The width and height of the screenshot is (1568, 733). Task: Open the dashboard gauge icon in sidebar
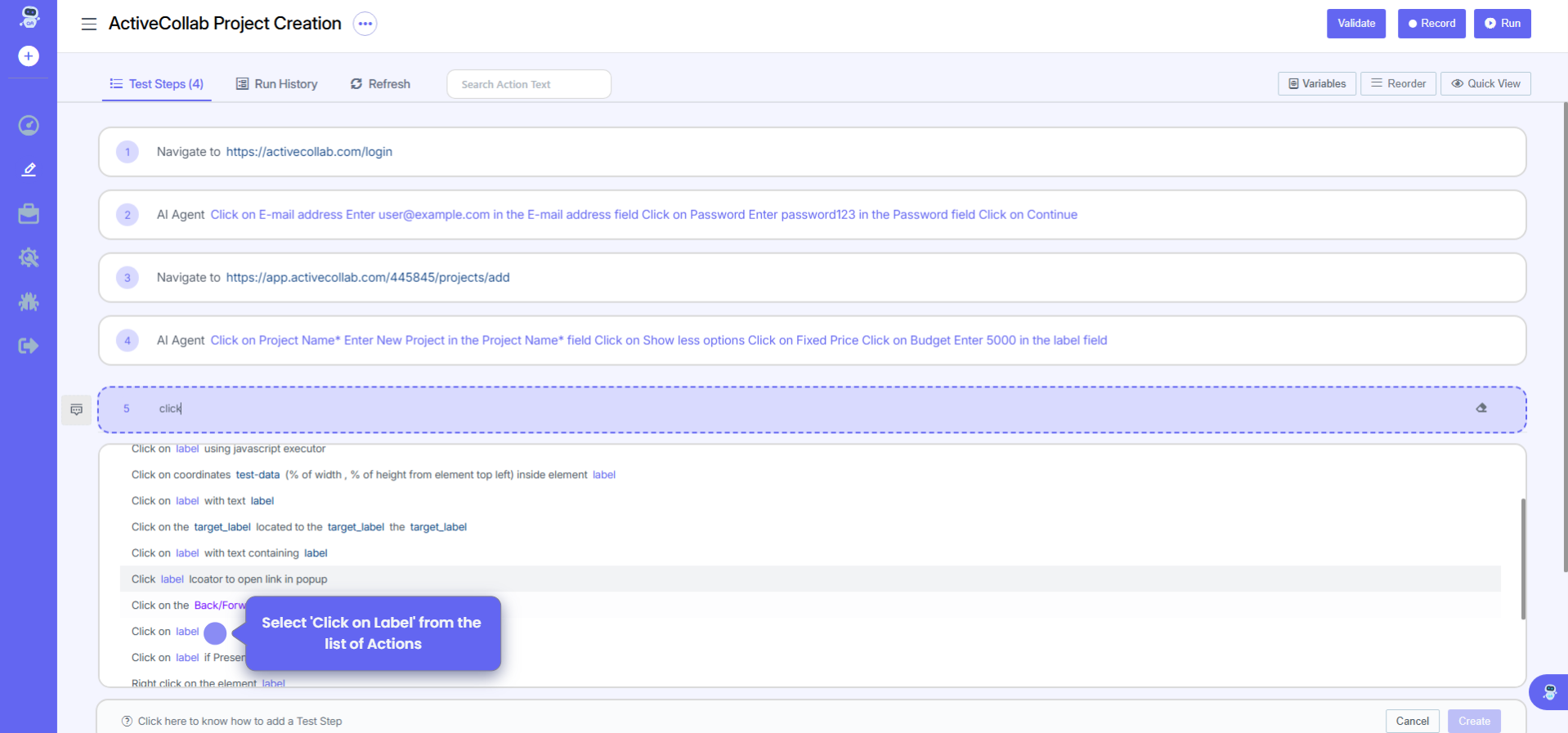tap(29, 125)
